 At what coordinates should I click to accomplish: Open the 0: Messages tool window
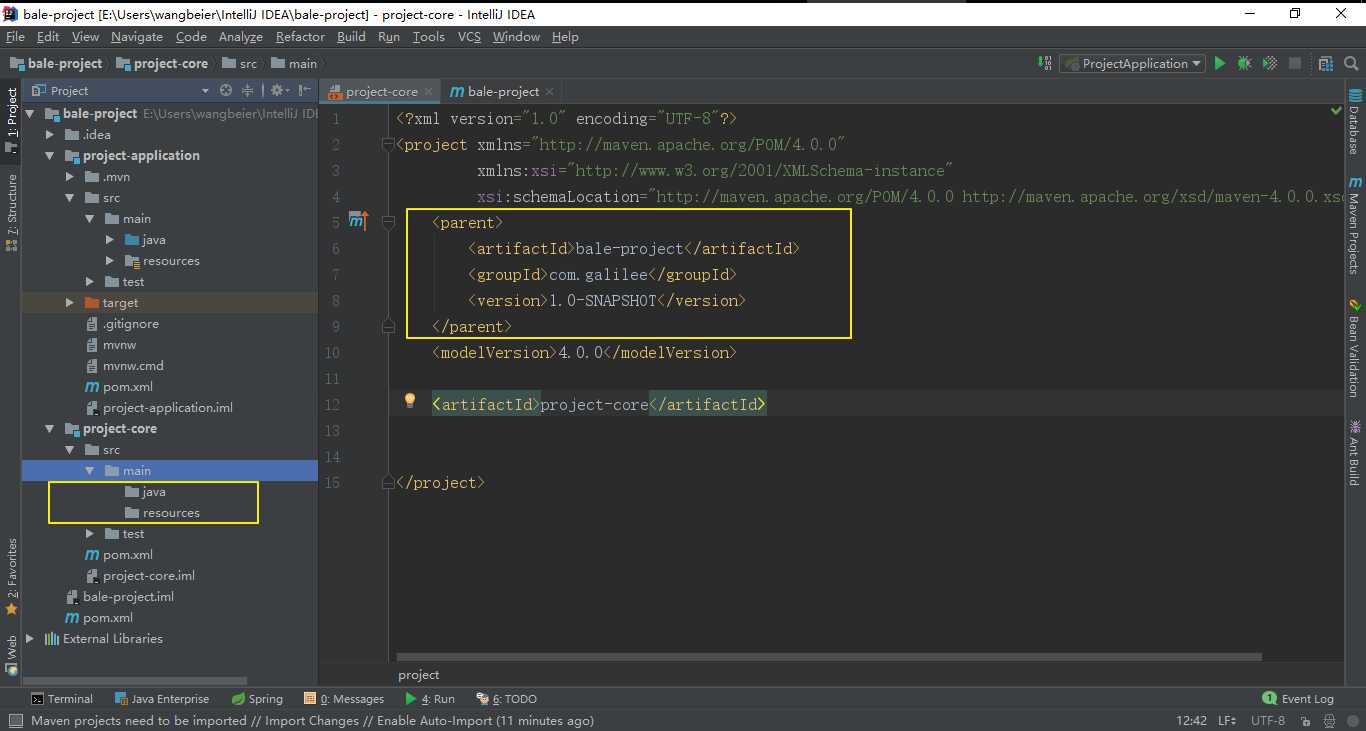(x=344, y=699)
